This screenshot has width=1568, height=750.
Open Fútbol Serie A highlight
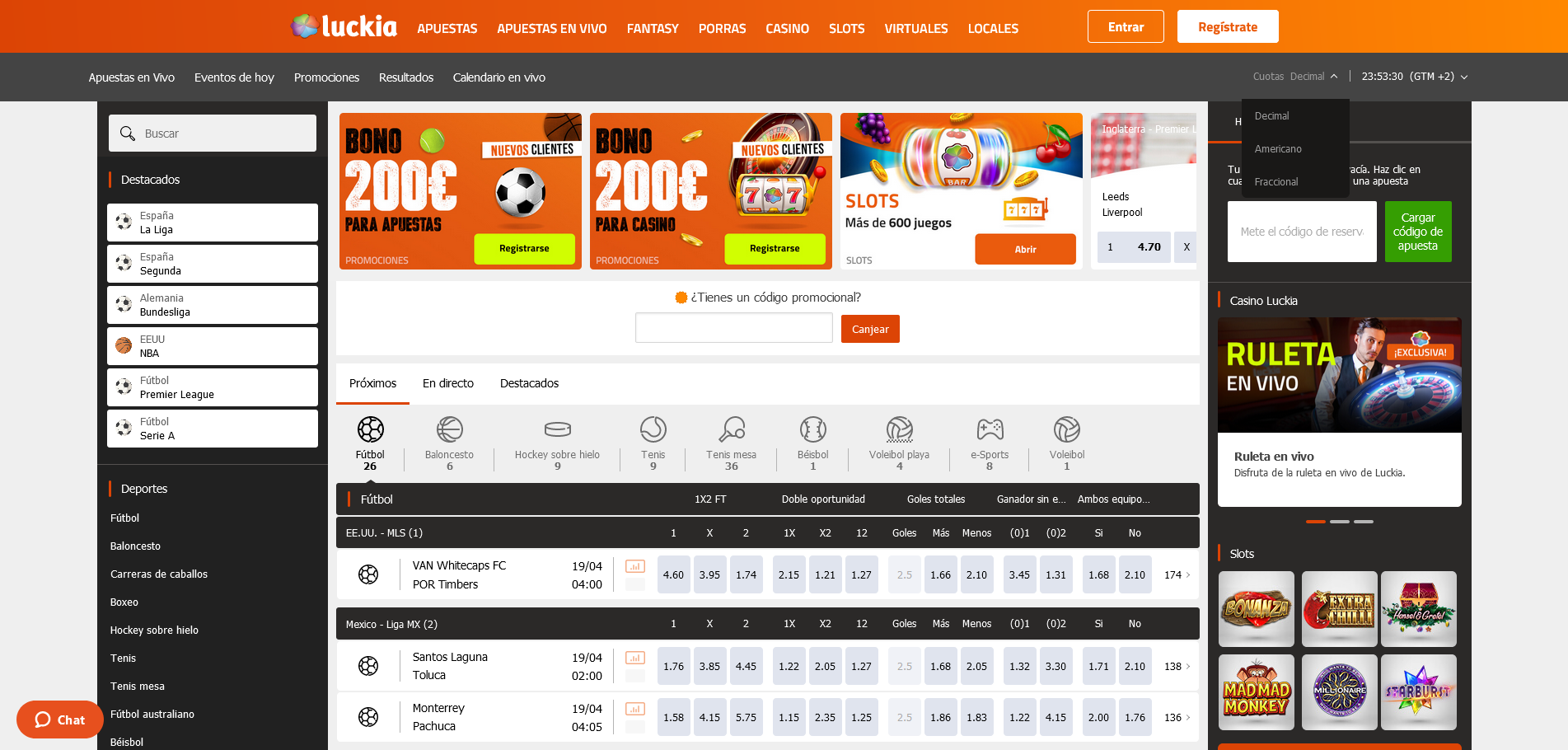(213, 429)
